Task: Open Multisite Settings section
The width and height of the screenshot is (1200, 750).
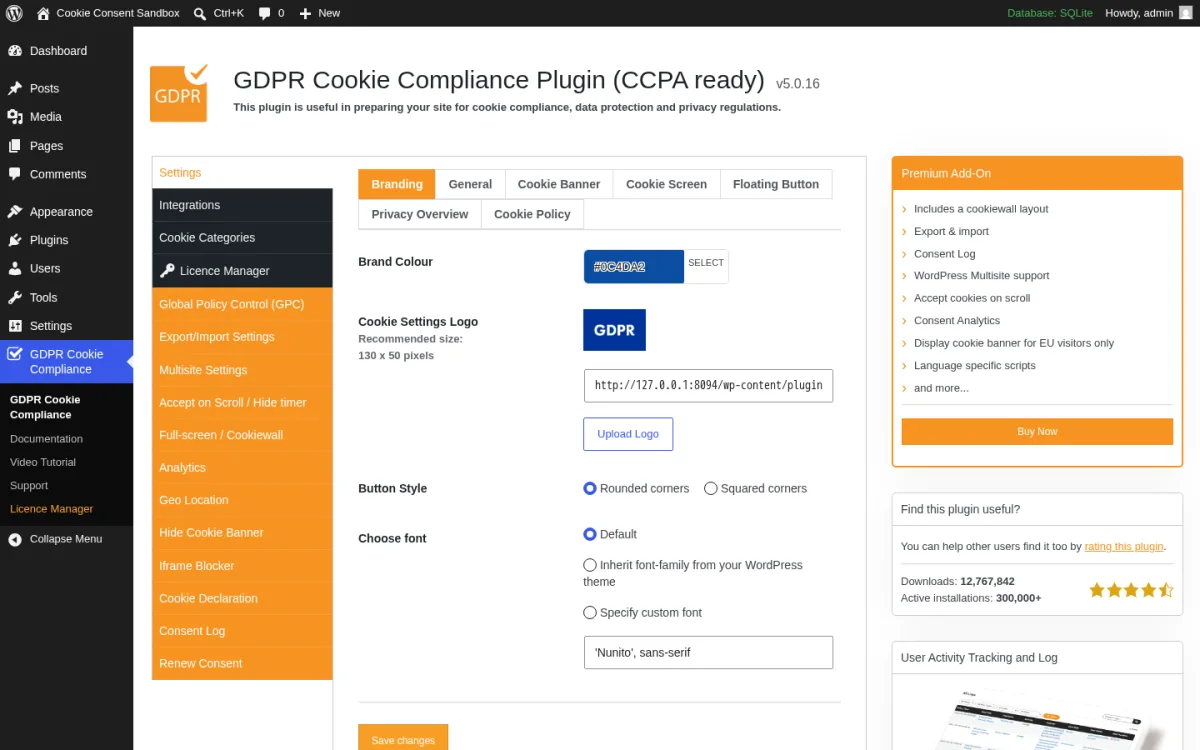Action: click(x=242, y=370)
